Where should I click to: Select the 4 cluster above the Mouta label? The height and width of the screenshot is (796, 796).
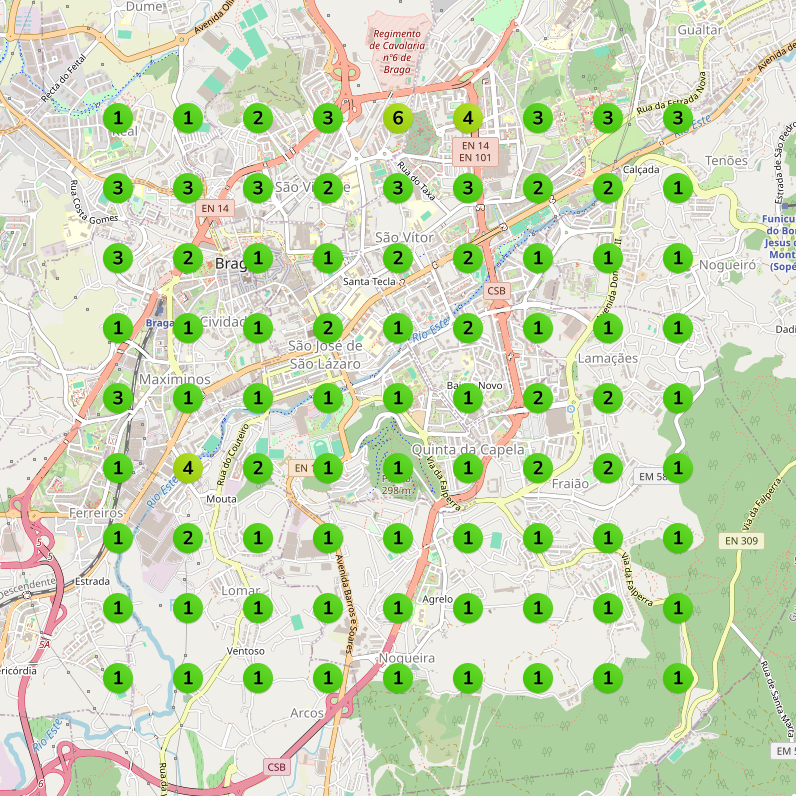tap(188, 468)
